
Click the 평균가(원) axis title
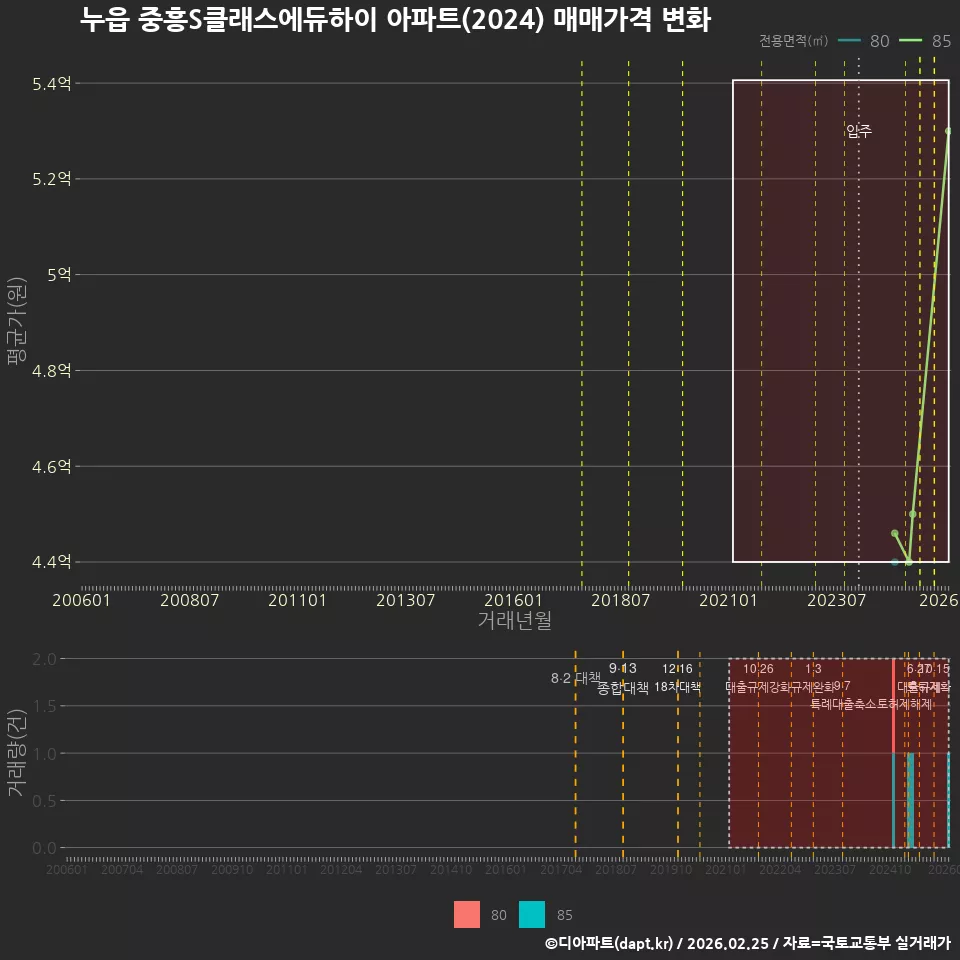(x=17, y=321)
